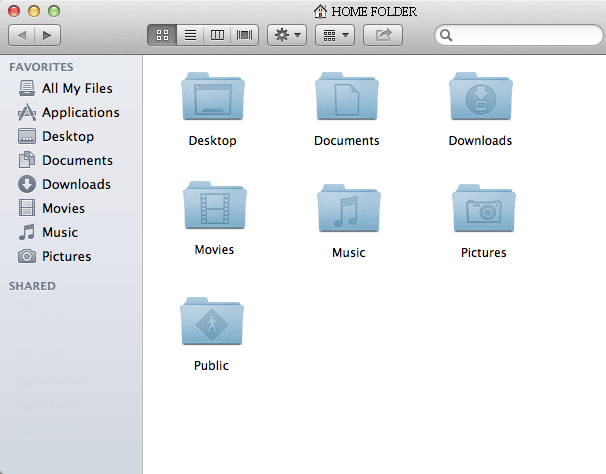Open the Documents folder icon
Image resolution: width=606 pixels, height=474 pixels.
[x=346, y=99]
